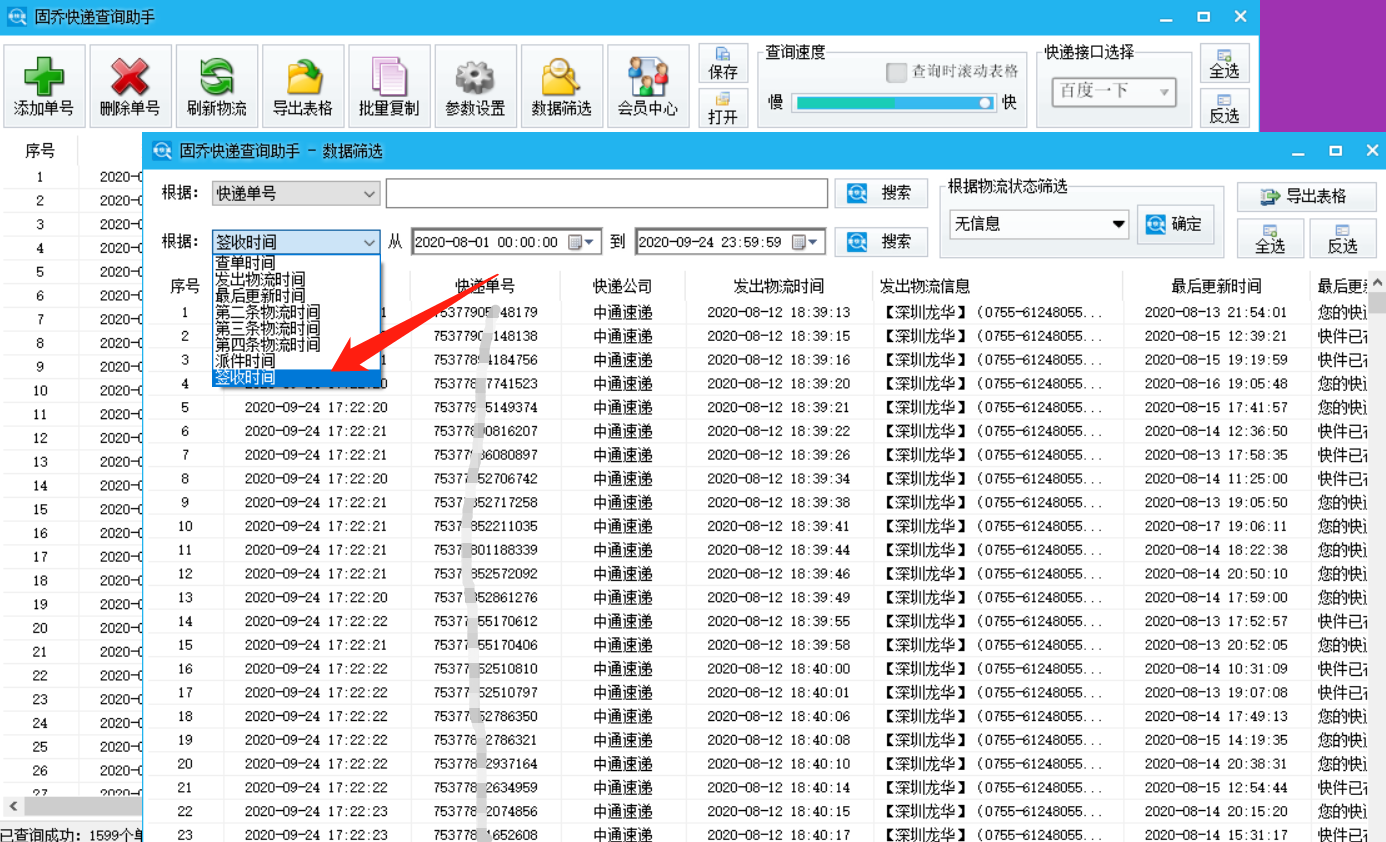The height and width of the screenshot is (842, 1386).
Task: Select 第三条物流时间 from the list
Action: (296, 328)
